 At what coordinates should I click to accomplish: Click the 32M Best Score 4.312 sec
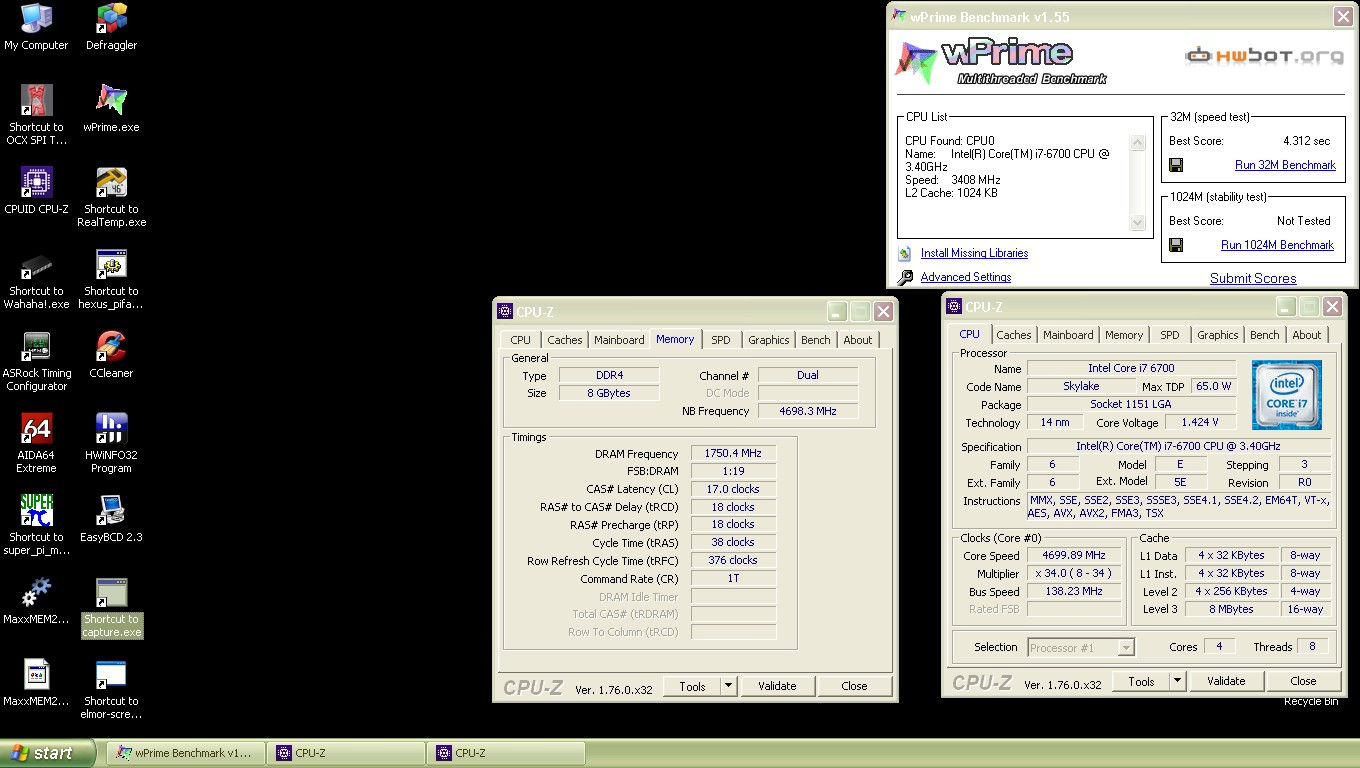(1307, 141)
